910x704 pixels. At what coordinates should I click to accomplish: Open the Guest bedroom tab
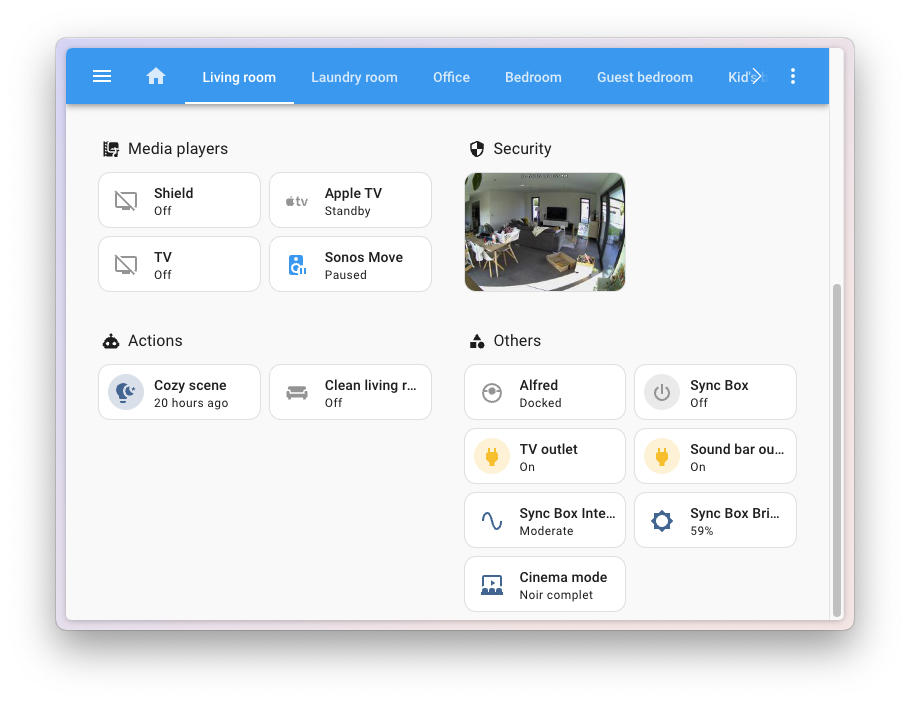(644, 77)
